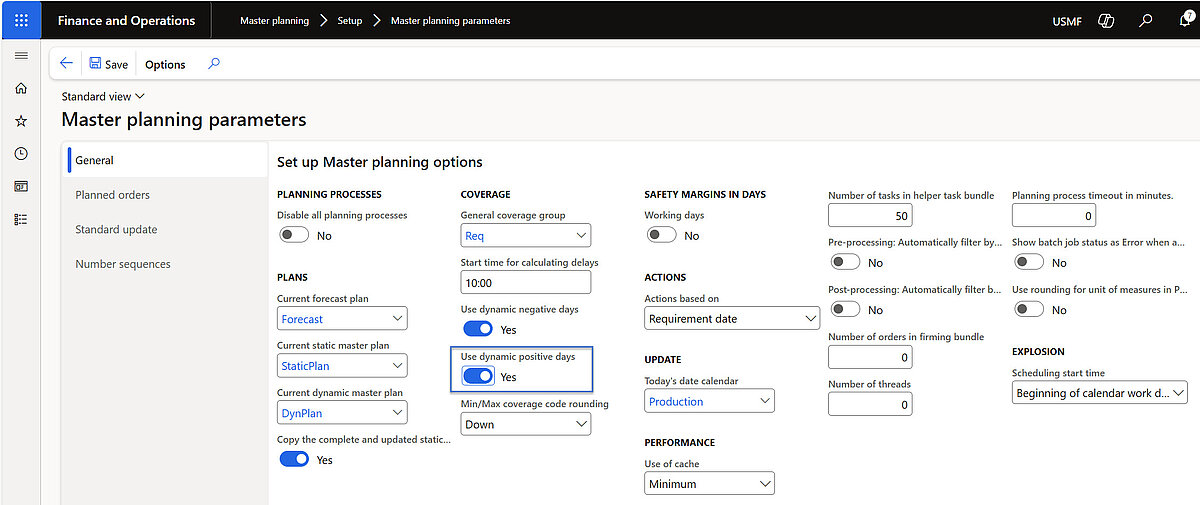The width and height of the screenshot is (1200, 505).
Task: Click the StaticPlan link value
Action: coord(305,366)
